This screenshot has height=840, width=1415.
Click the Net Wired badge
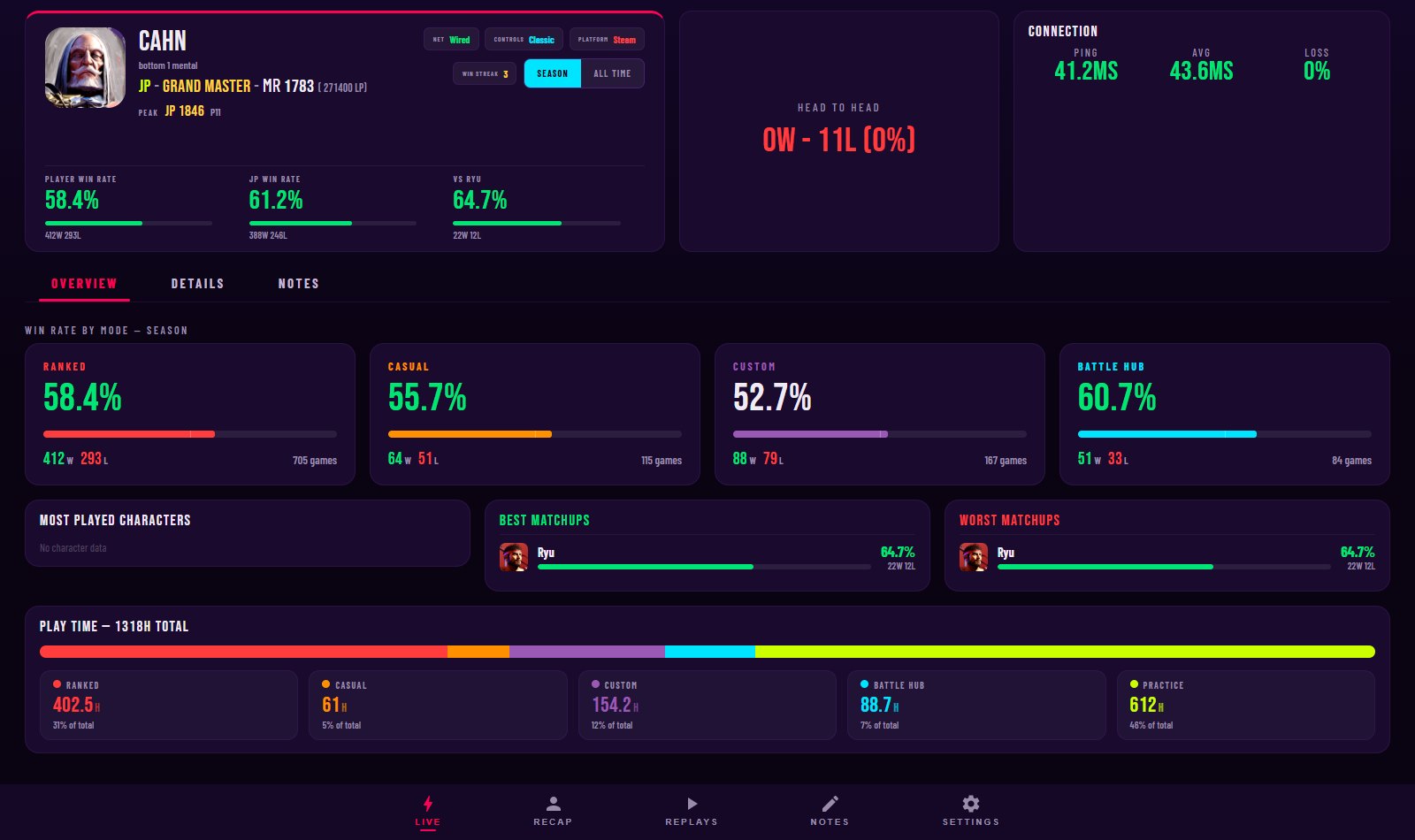click(452, 40)
